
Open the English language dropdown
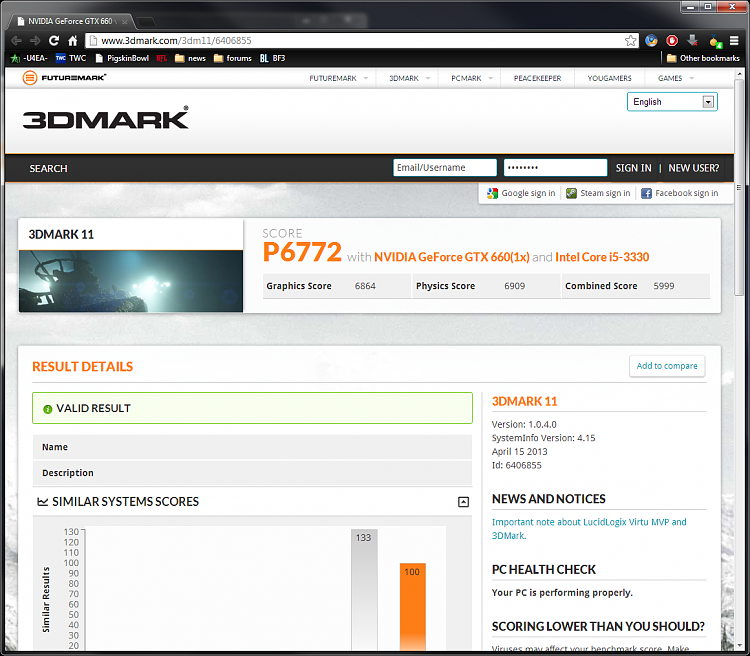(x=672, y=102)
